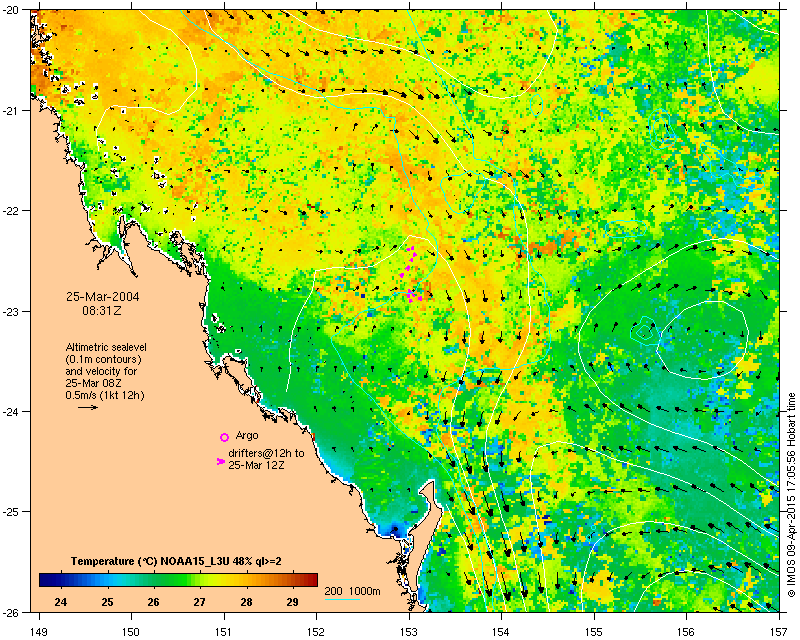Click the '(0.1m contours)' text
Screen dimensions: 800x640
point(104,359)
